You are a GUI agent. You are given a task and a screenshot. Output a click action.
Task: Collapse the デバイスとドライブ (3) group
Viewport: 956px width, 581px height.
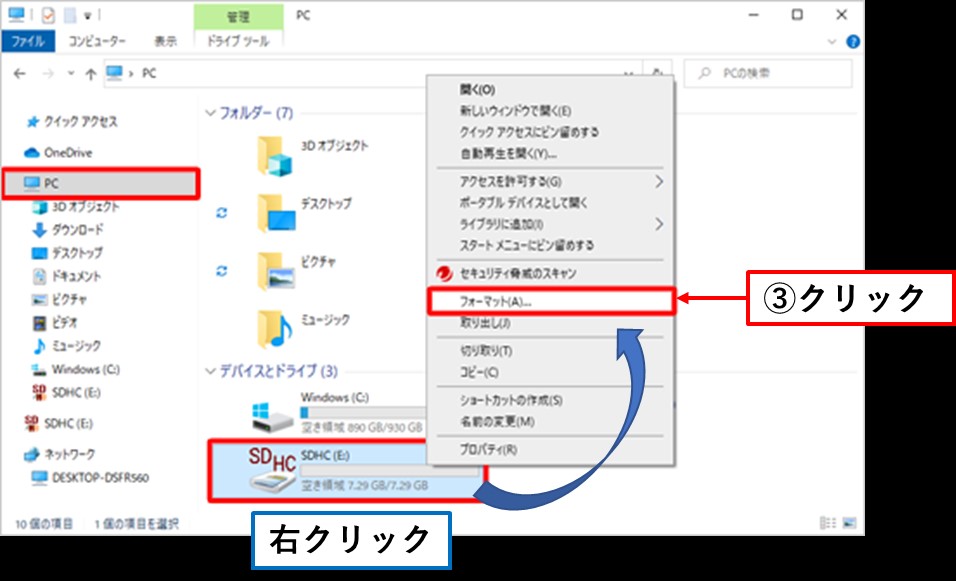210,371
